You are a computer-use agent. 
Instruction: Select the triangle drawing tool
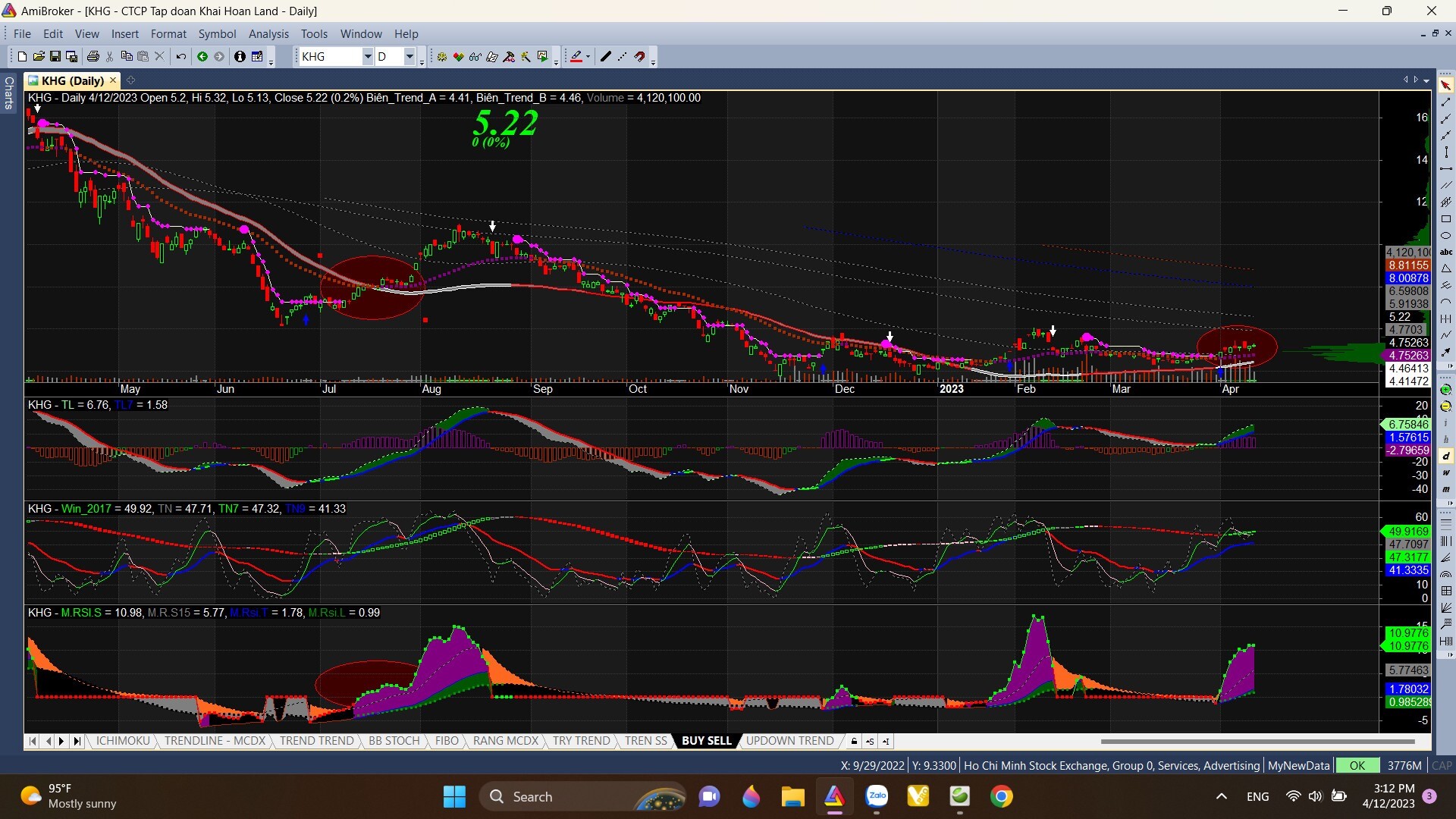point(1445,268)
